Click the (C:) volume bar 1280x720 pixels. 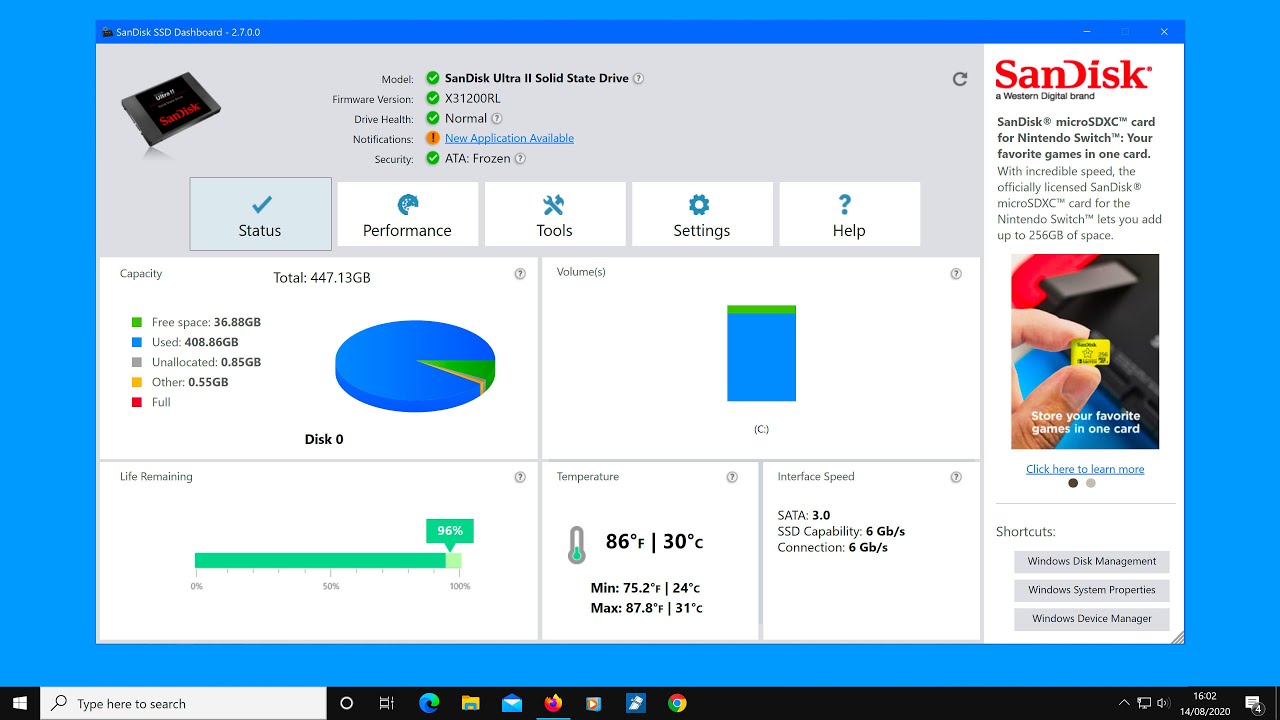(x=761, y=353)
